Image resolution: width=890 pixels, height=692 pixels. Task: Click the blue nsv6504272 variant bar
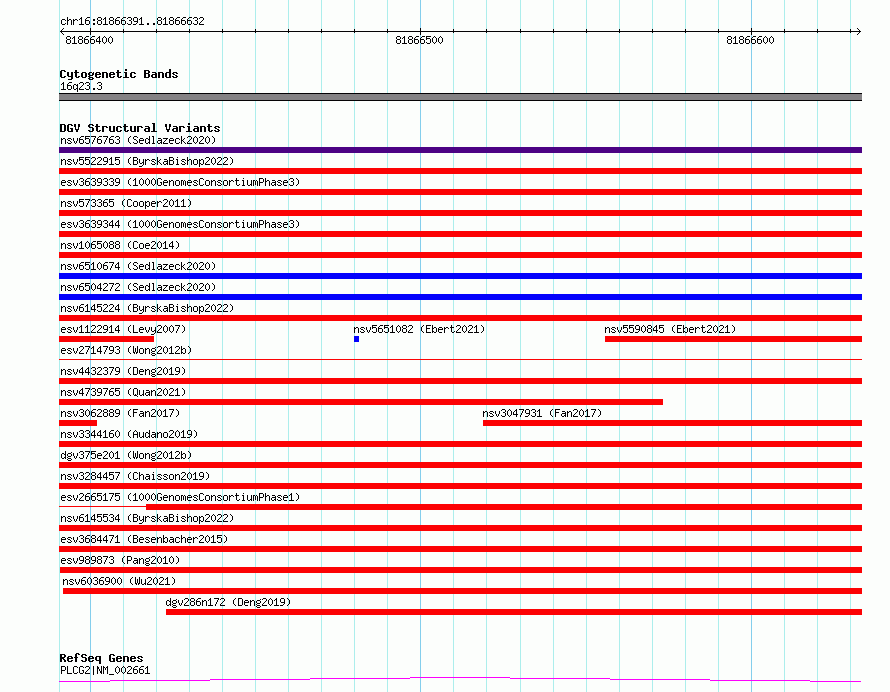click(460, 297)
